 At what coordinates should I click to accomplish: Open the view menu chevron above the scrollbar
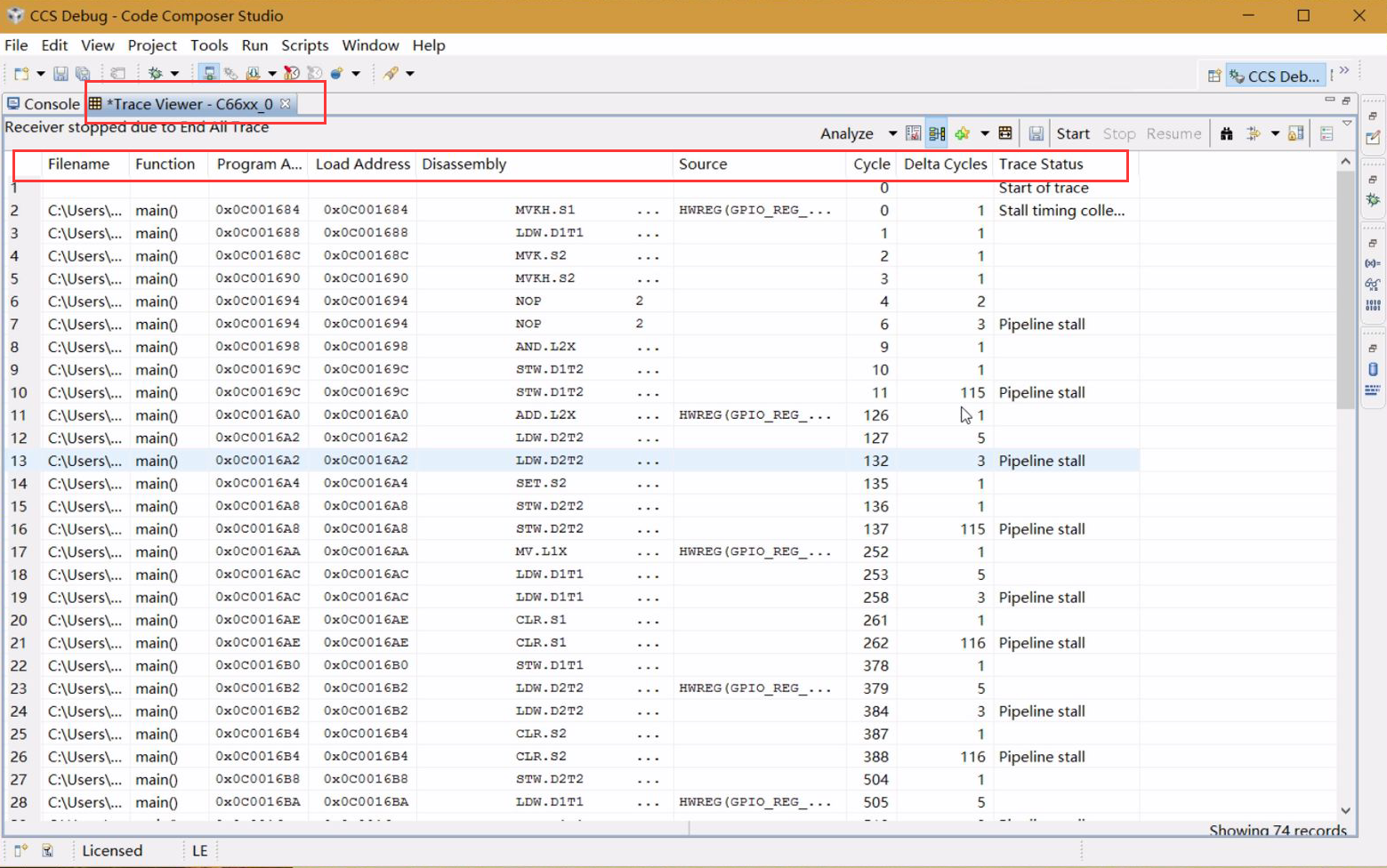(1347, 124)
